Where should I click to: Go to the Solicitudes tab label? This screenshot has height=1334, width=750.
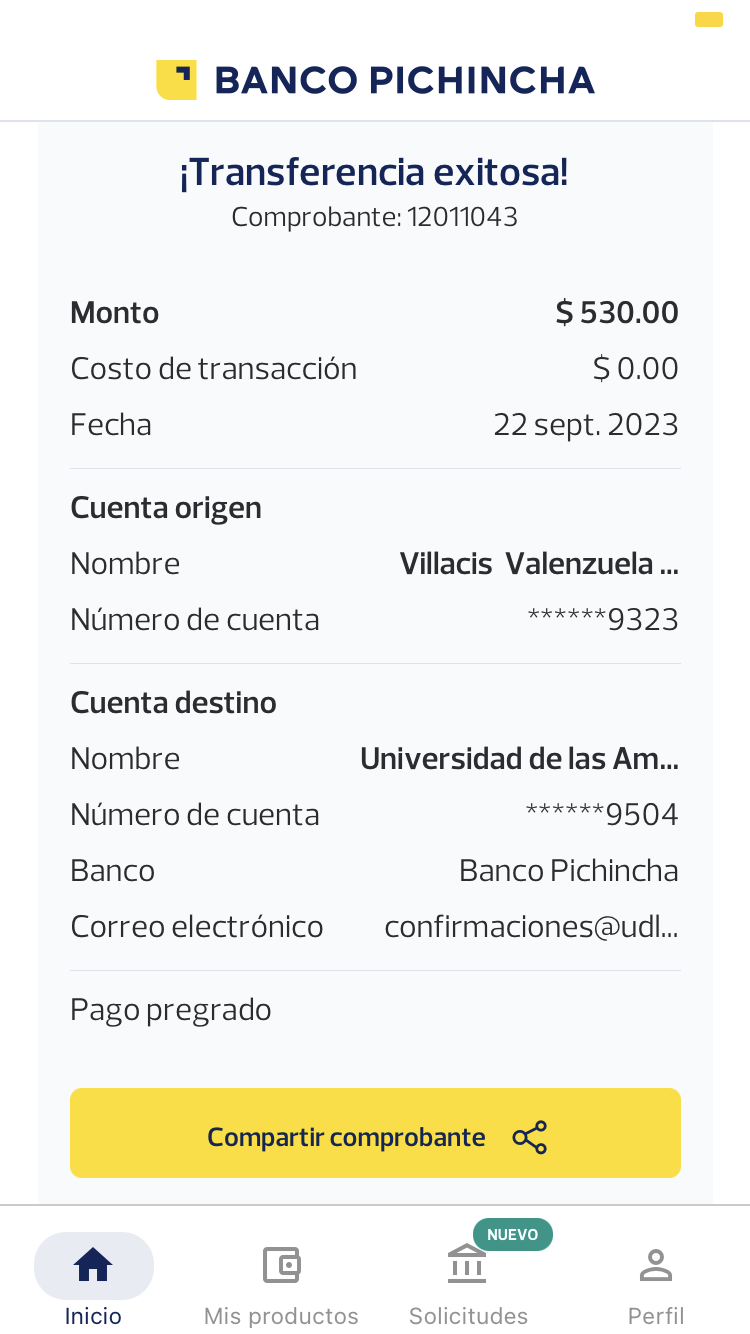pyautogui.click(x=468, y=1315)
